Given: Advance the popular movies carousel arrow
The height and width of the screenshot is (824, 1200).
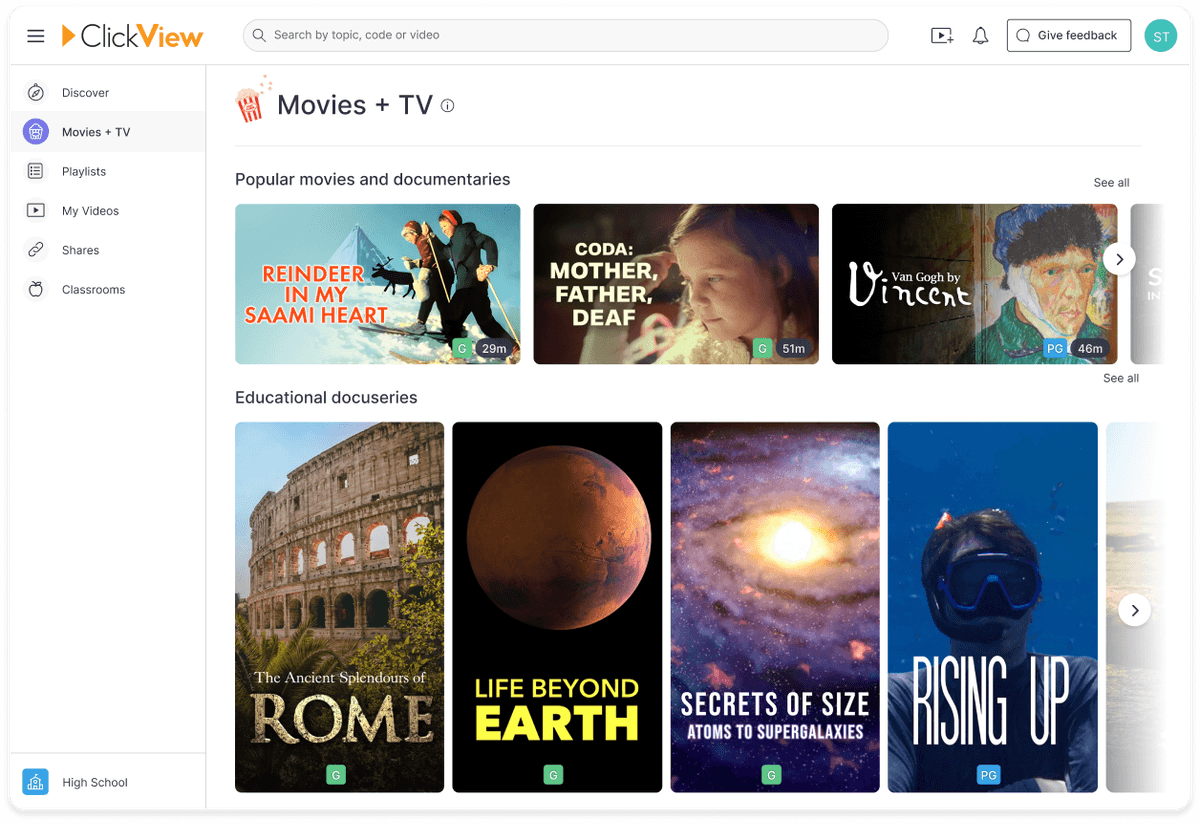Looking at the screenshot, I should pyautogui.click(x=1119, y=259).
